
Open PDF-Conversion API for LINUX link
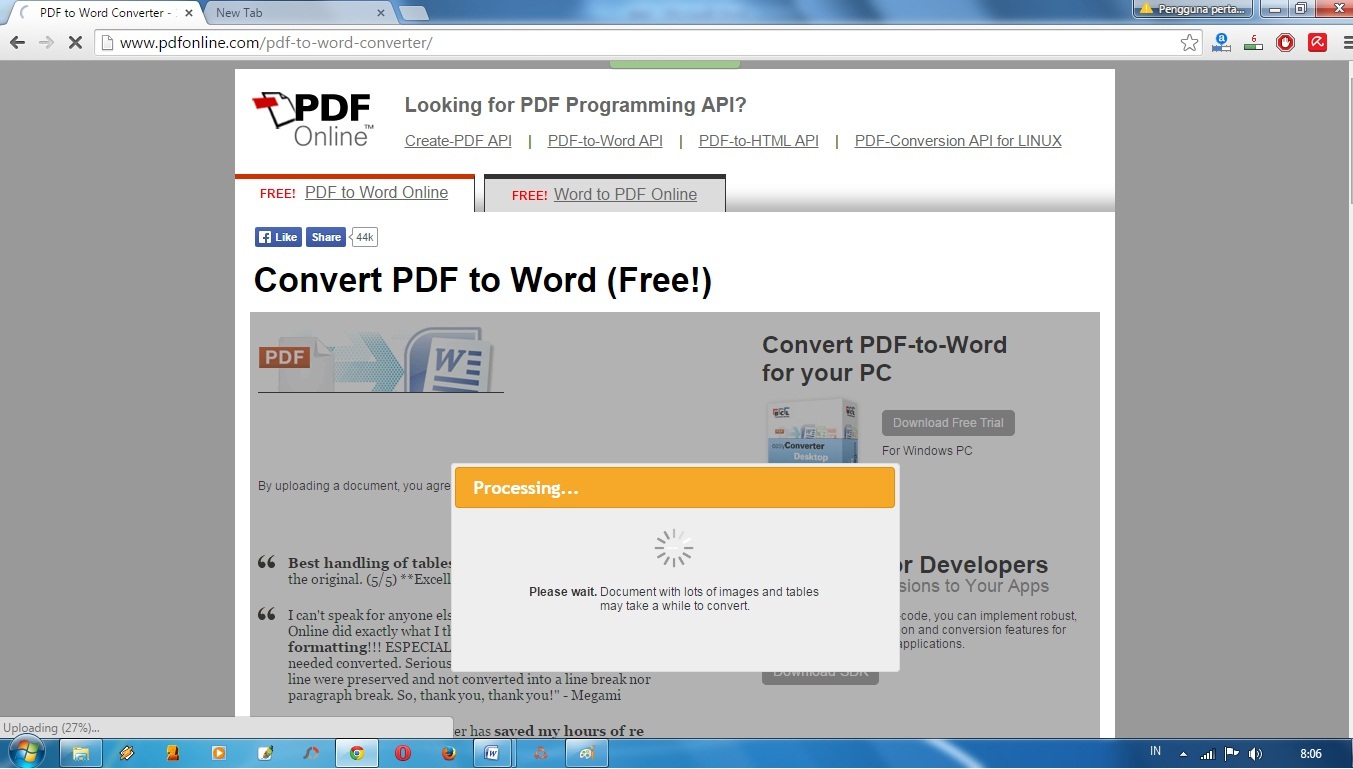click(x=958, y=141)
